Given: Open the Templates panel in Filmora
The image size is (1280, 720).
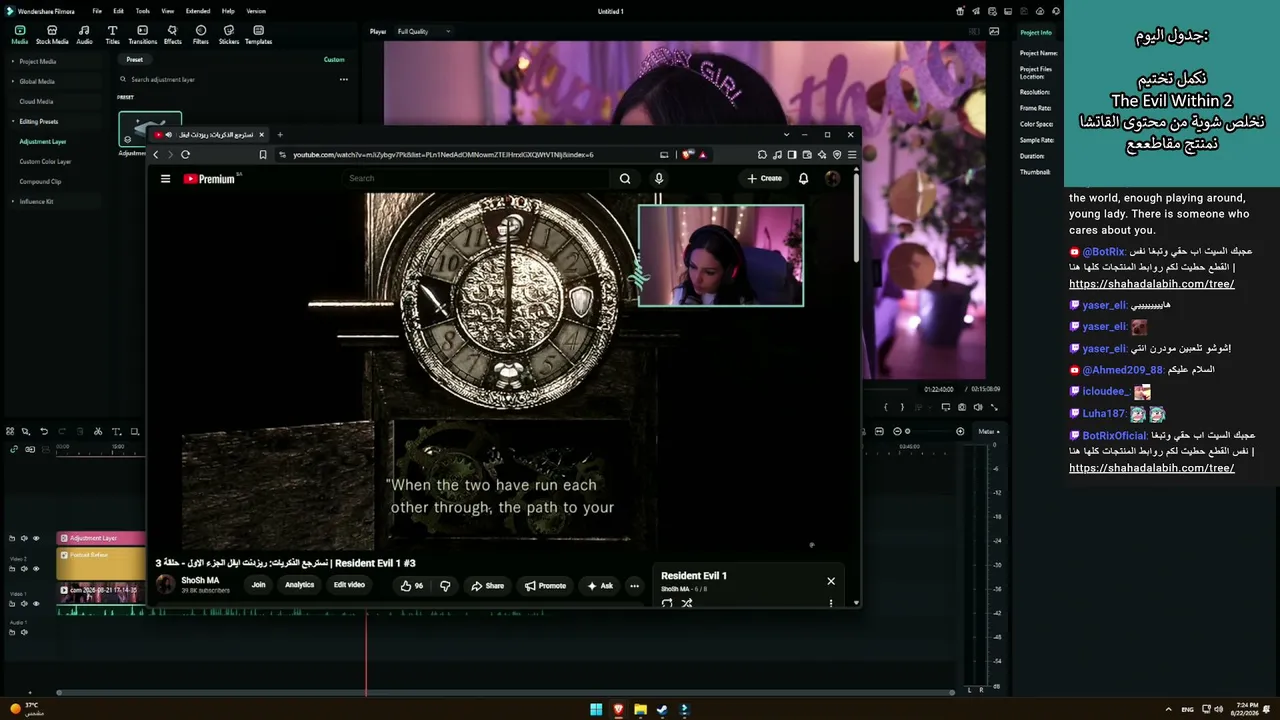Looking at the screenshot, I should [258, 35].
